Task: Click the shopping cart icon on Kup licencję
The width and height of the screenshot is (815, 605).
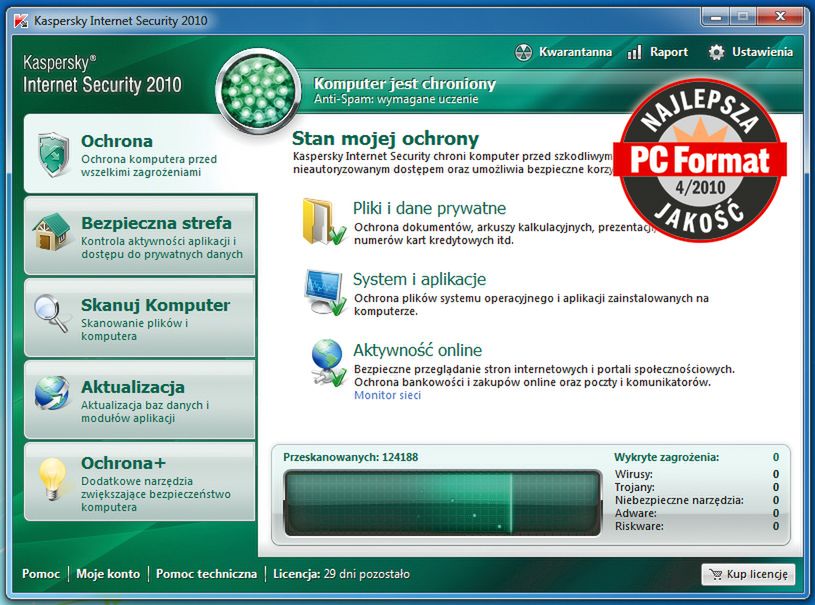Action: 716,574
